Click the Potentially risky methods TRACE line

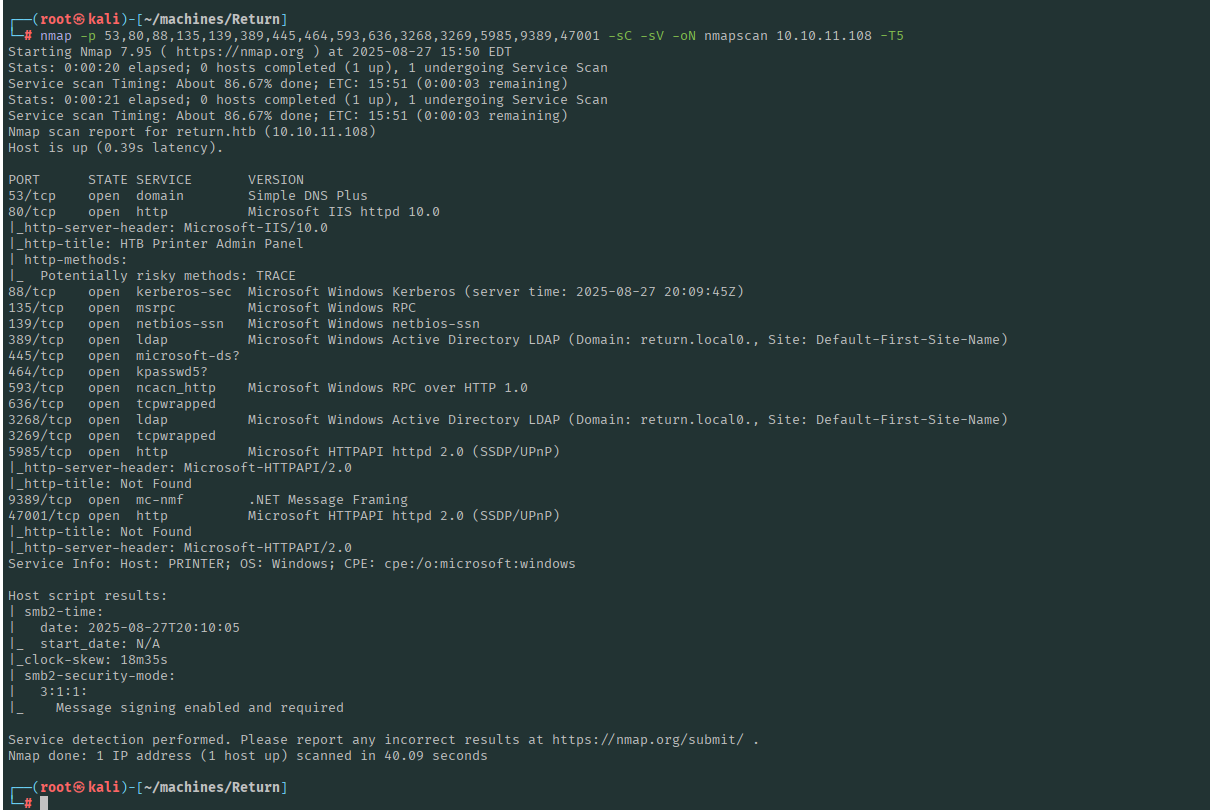pyautogui.click(x=167, y=276)
